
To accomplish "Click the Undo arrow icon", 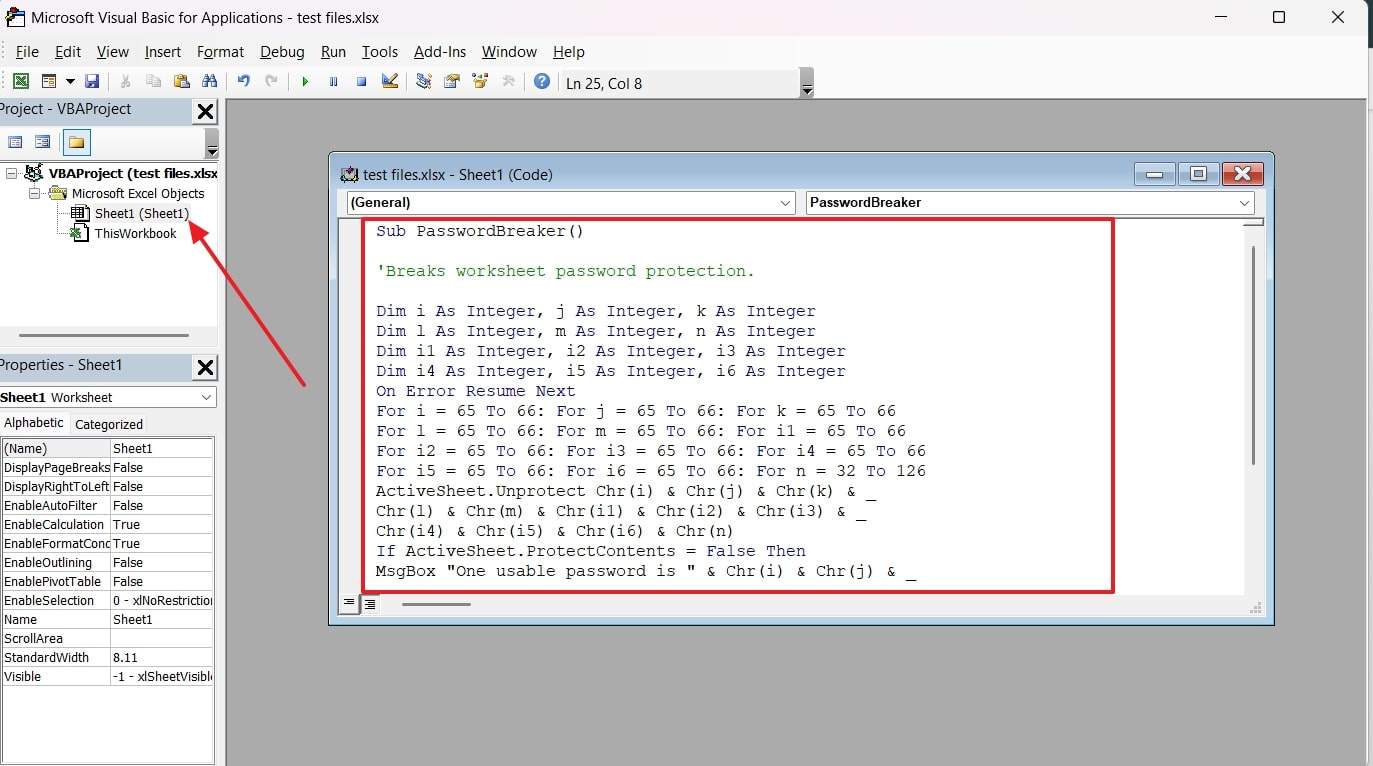I will coord(243,82).
